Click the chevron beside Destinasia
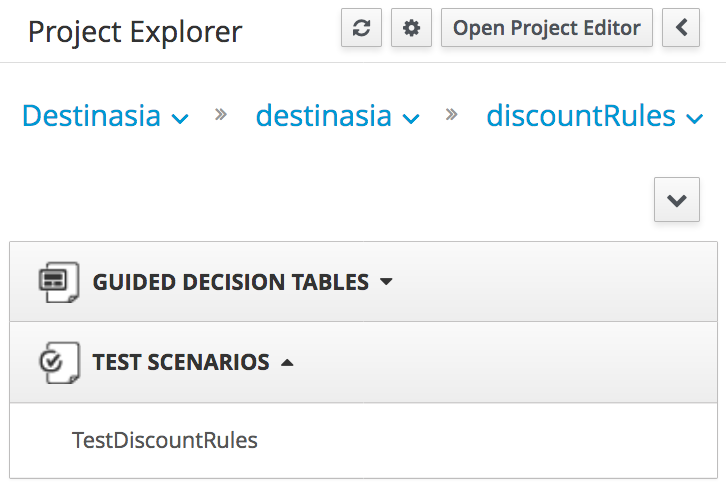 pyautogui.click(x=180, y=119)
